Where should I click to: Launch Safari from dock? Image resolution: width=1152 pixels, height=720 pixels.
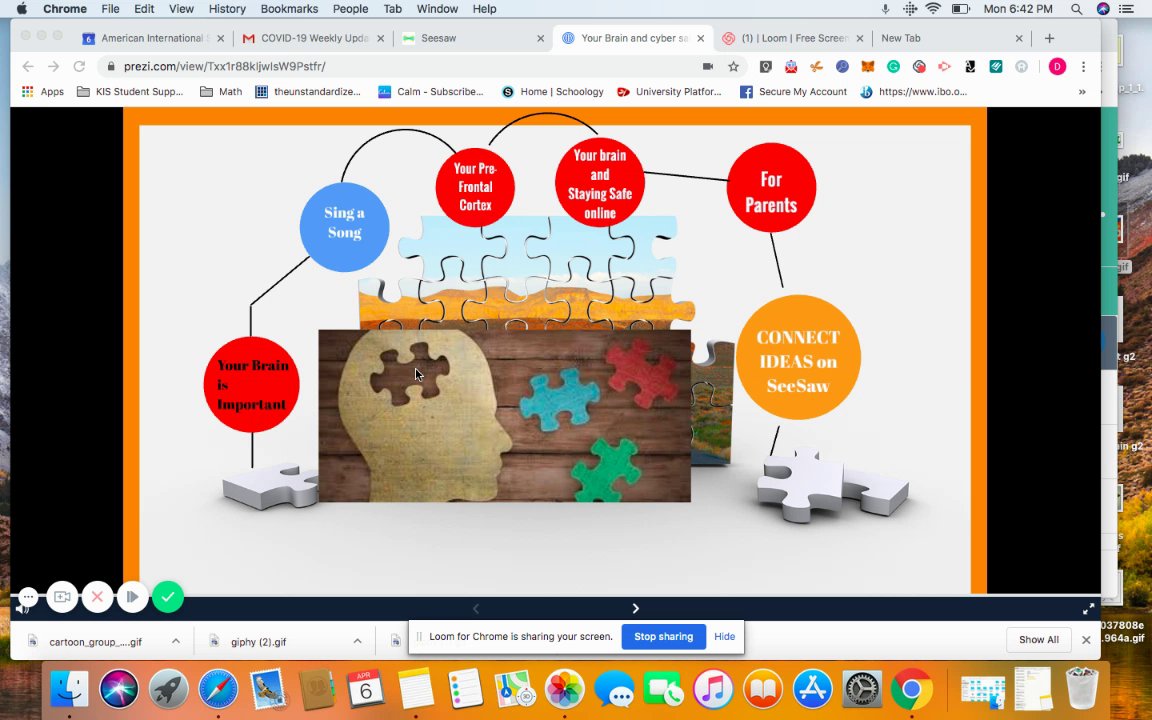click(218, 689)
